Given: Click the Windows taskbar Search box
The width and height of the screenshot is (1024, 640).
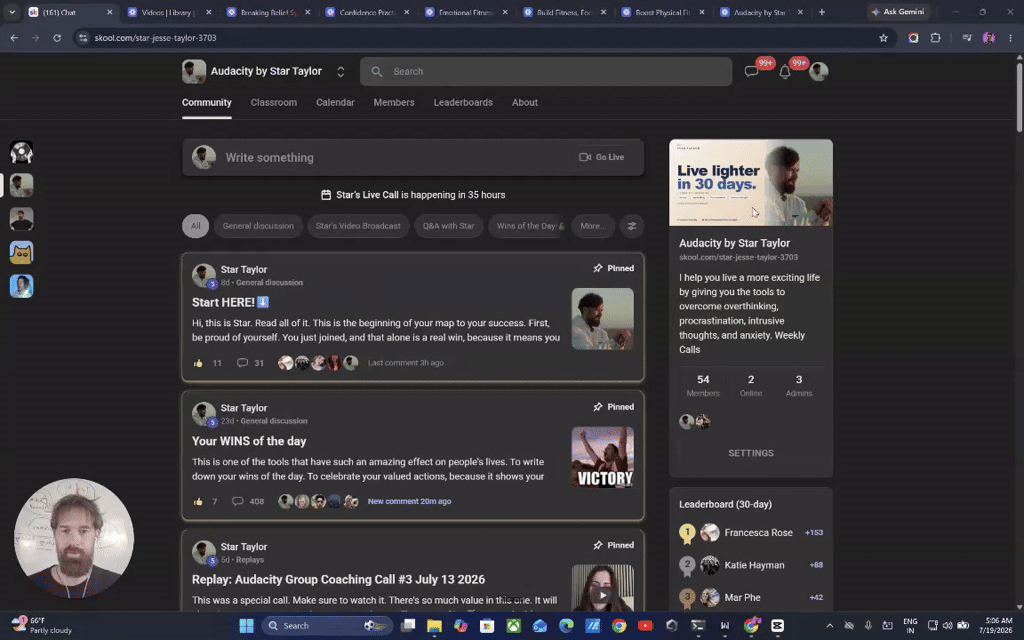Looking at the screenshot, I should (x=328, y=626).
